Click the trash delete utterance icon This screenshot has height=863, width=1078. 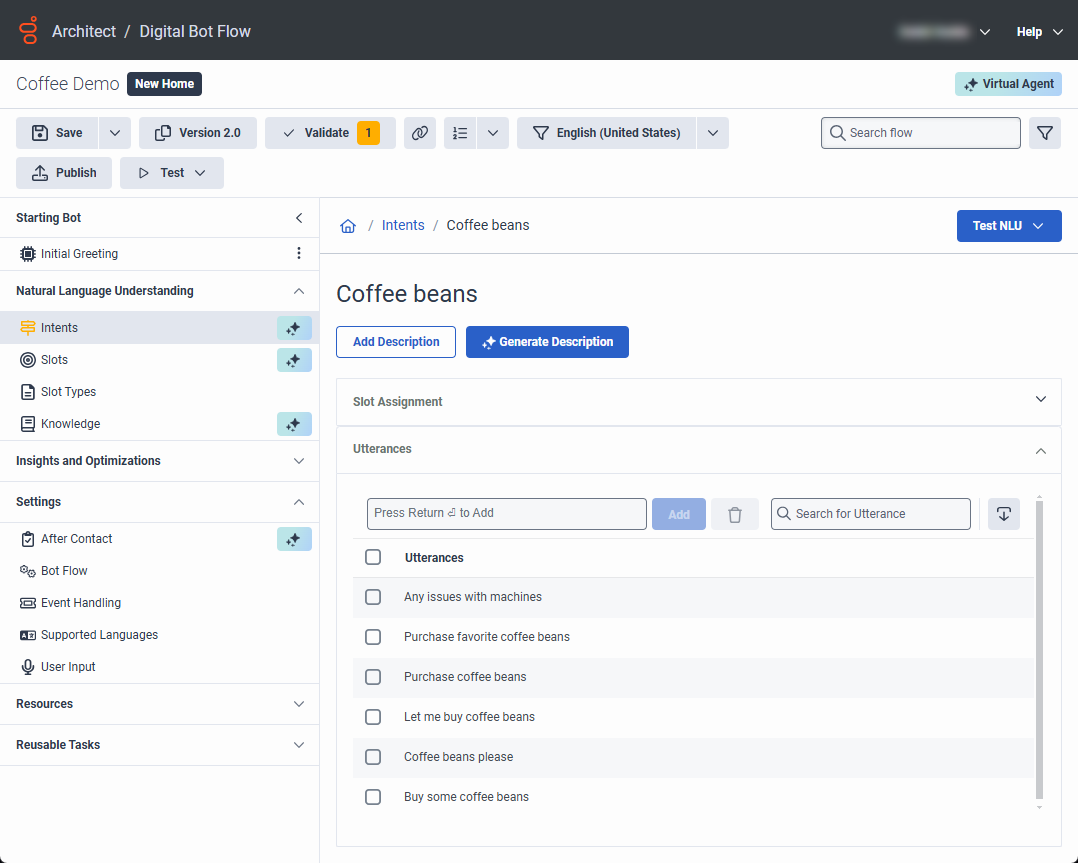point(734,514)
